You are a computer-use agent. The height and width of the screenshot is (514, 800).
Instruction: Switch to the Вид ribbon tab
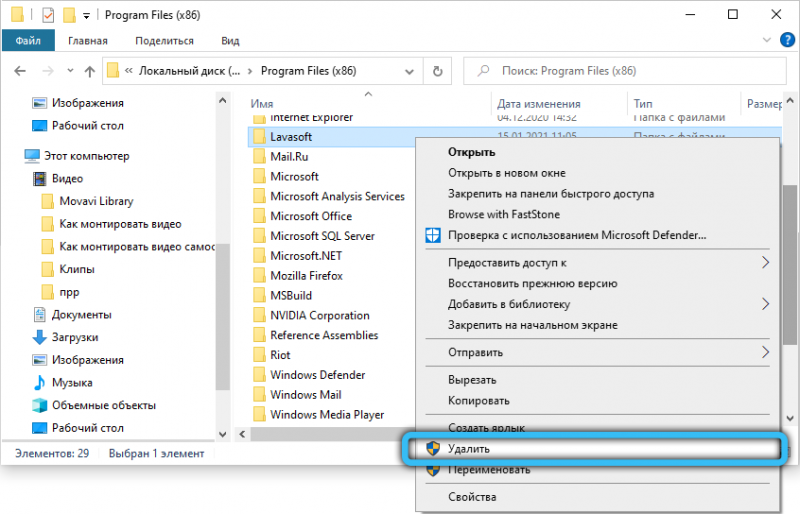(230, 41)
